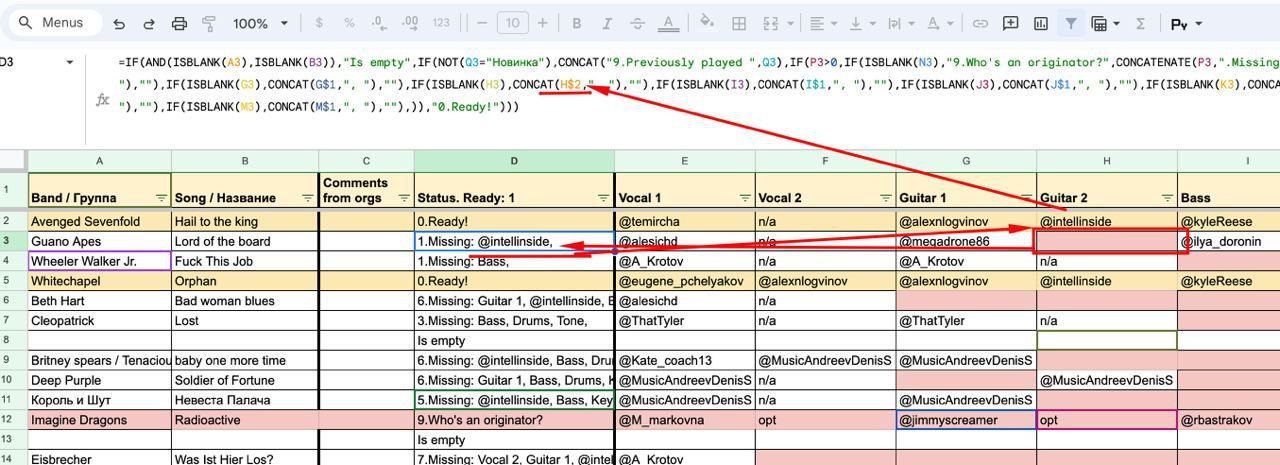The image size is (1280, 465).
Task: Insert a chart using the chart icon
Action: pos(1041,24)
